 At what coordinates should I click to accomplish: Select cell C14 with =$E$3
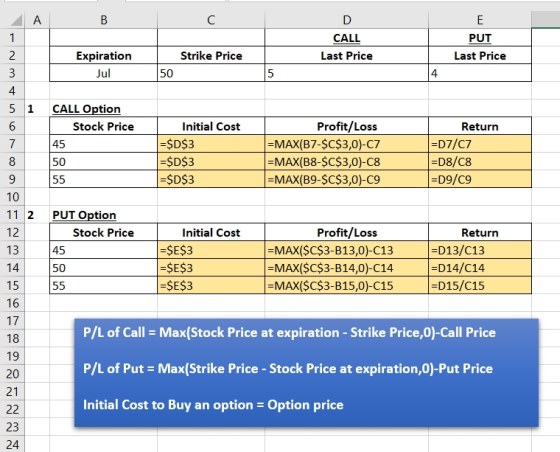pos(211,267)
